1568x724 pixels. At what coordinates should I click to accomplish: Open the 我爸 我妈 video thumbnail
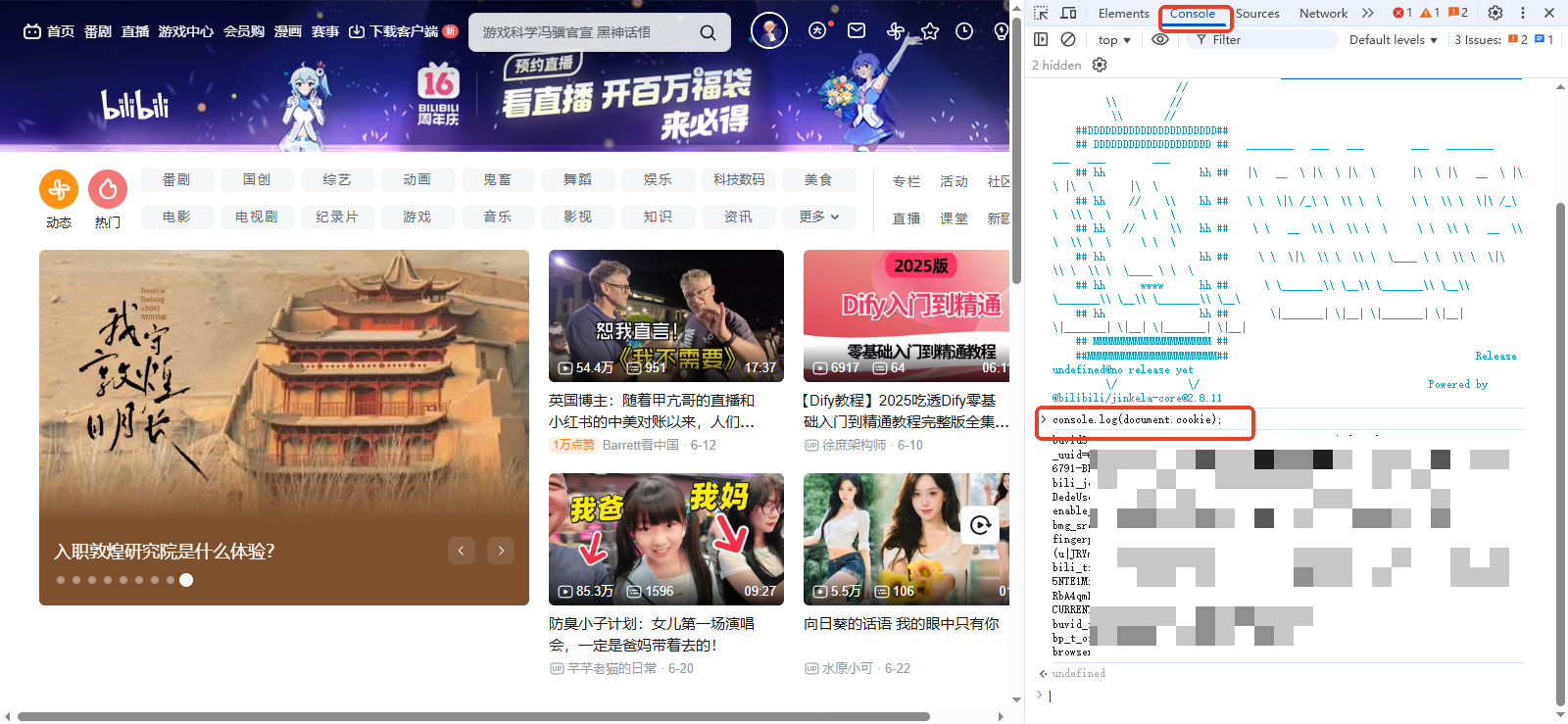click(x=666, y=539)
